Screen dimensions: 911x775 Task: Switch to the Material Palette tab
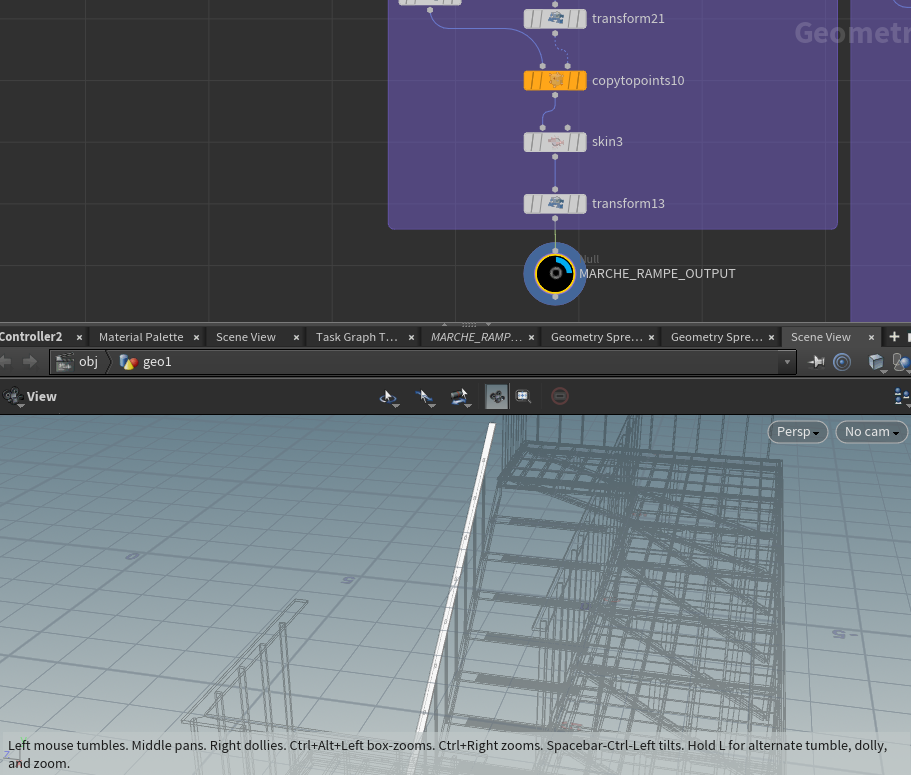point(141,337)
